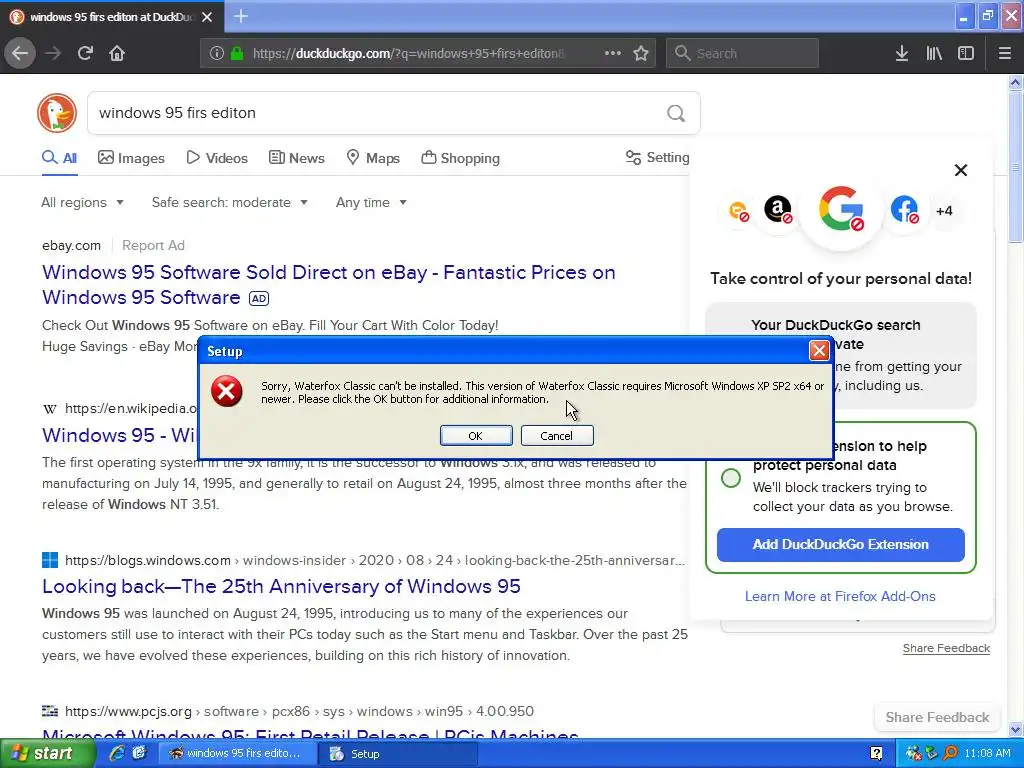Switch to the Maps tab

pos(372,158)
